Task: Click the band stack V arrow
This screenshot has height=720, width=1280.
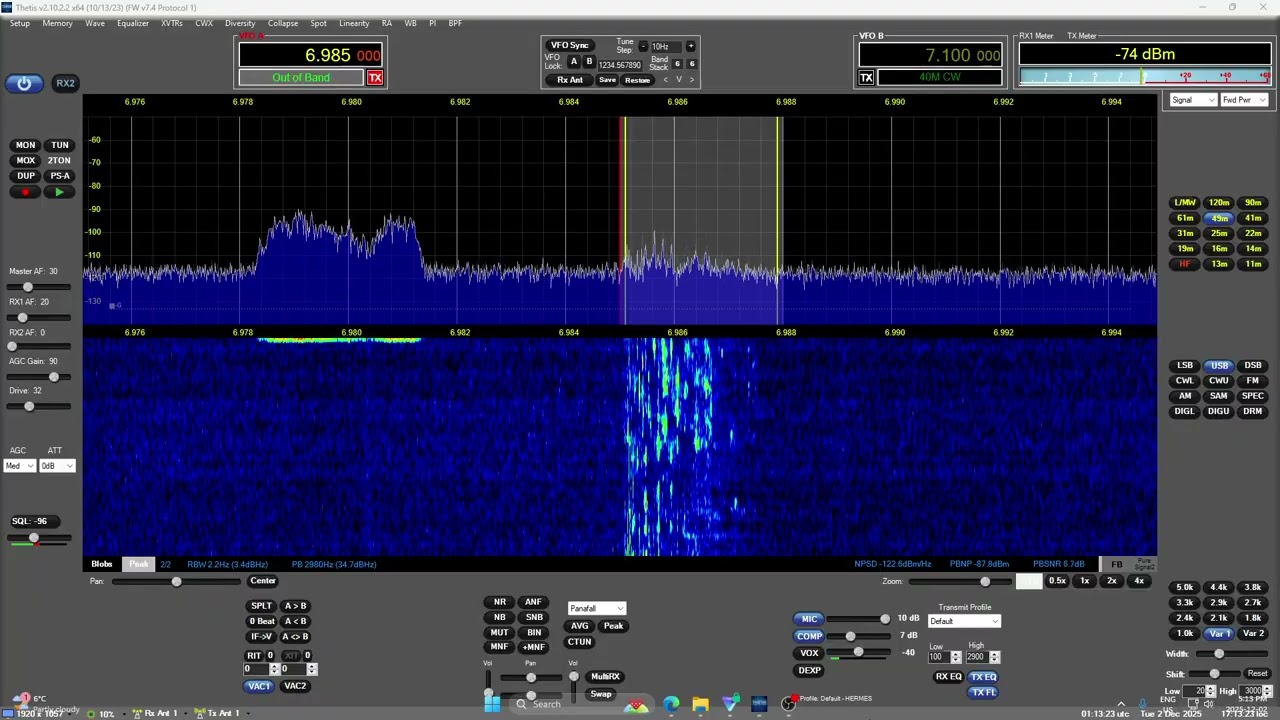Action: (x=679, y=80)
